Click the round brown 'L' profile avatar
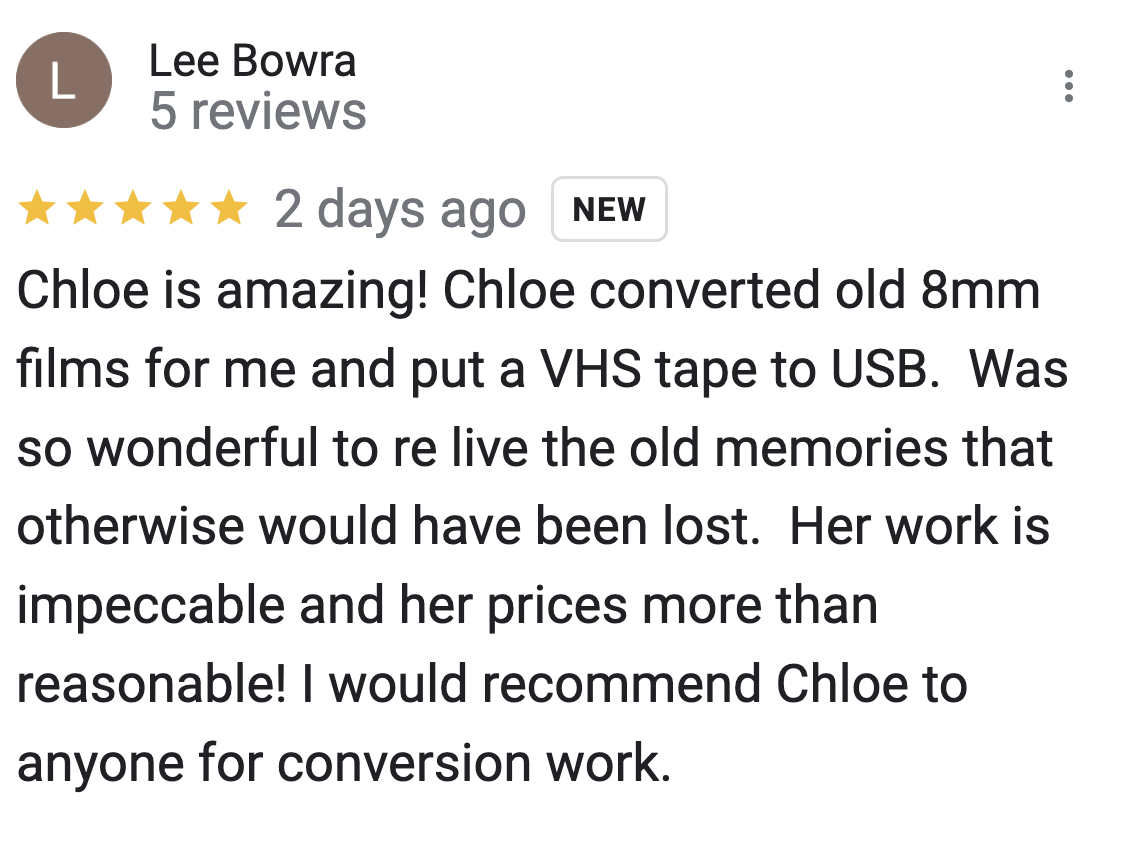Viewport: 1128px width, 862px height. click(x=64, y=80)
